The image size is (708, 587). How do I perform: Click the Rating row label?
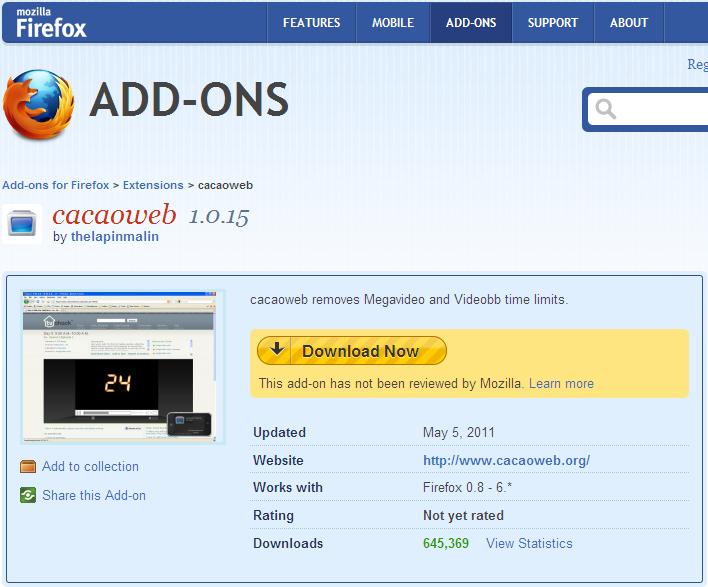273,515
